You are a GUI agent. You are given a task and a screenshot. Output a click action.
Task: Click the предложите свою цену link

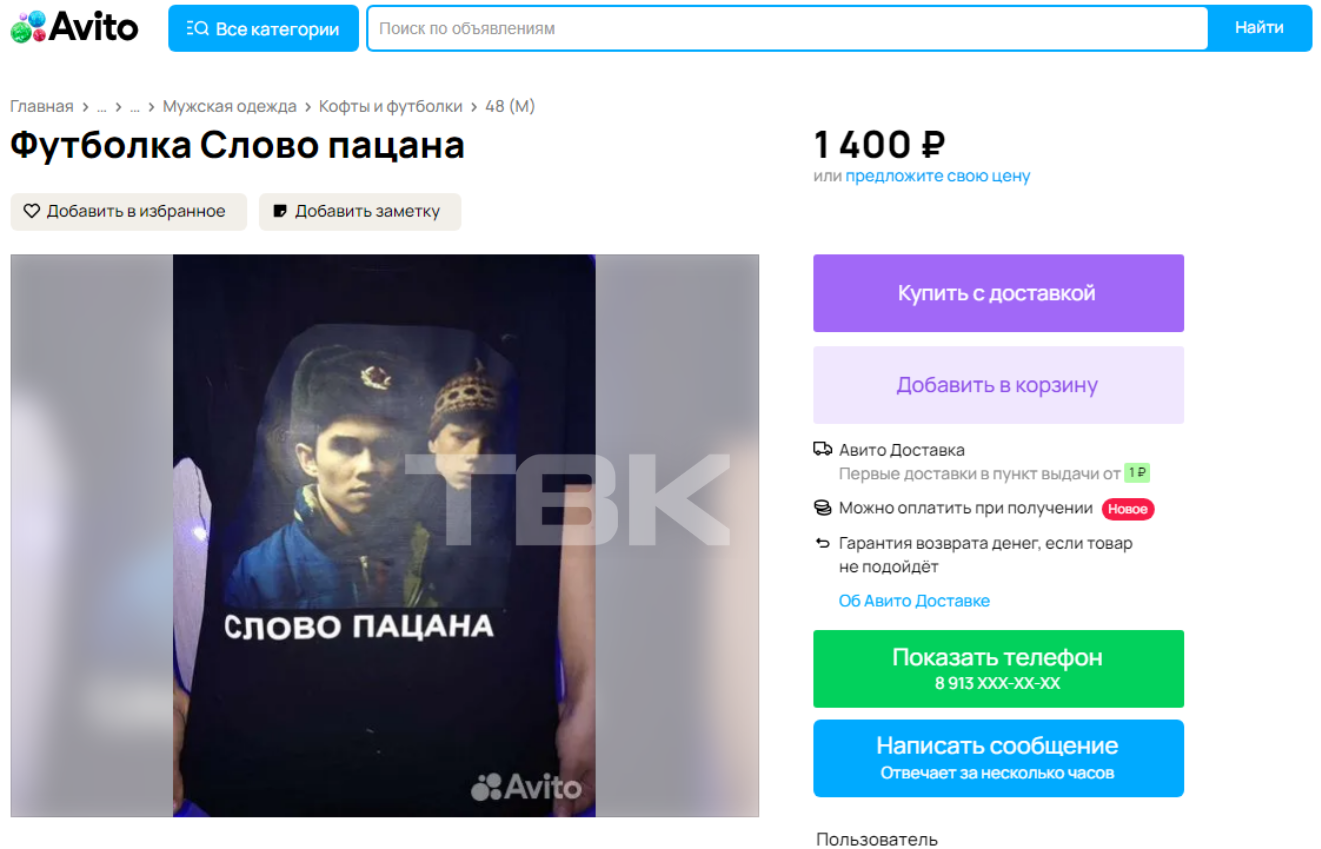pyautogui.click(x=938, y=176)
